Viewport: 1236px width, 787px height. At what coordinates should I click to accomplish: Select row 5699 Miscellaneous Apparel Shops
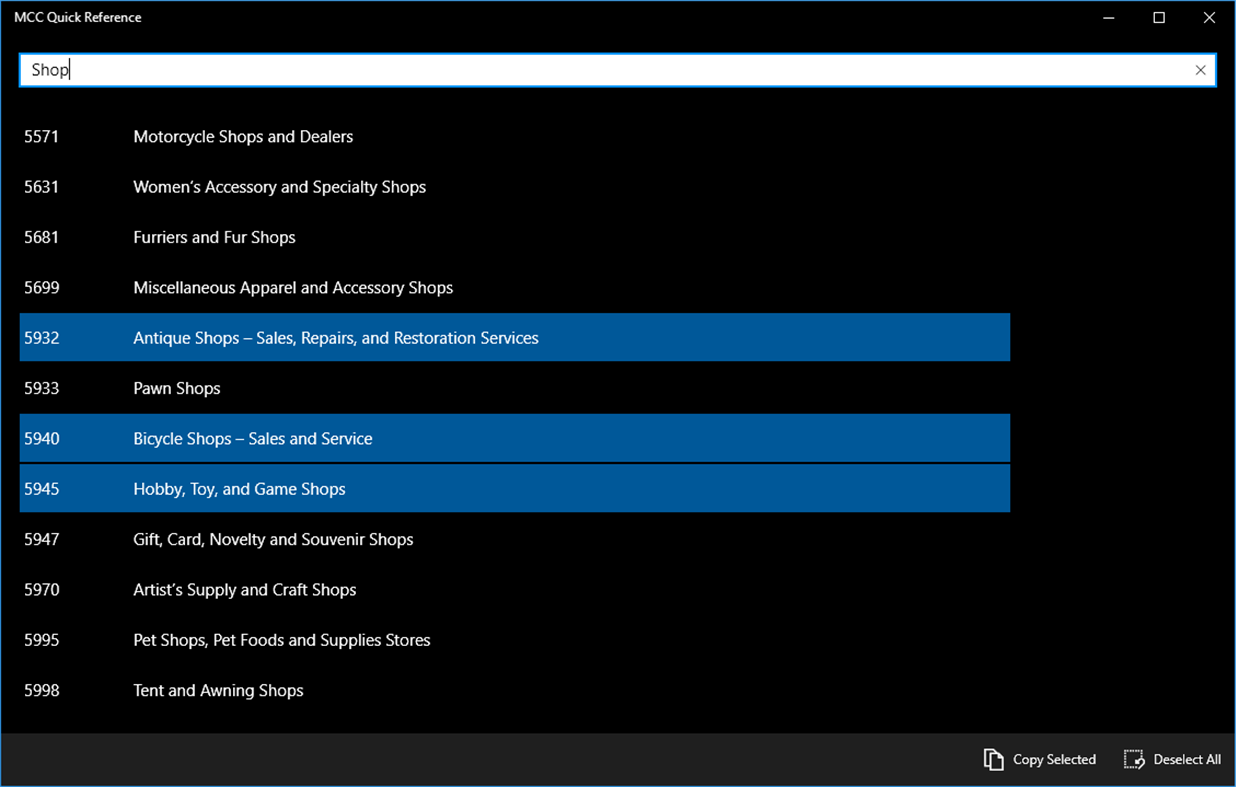pyautogui.click(x=400, y=287)
